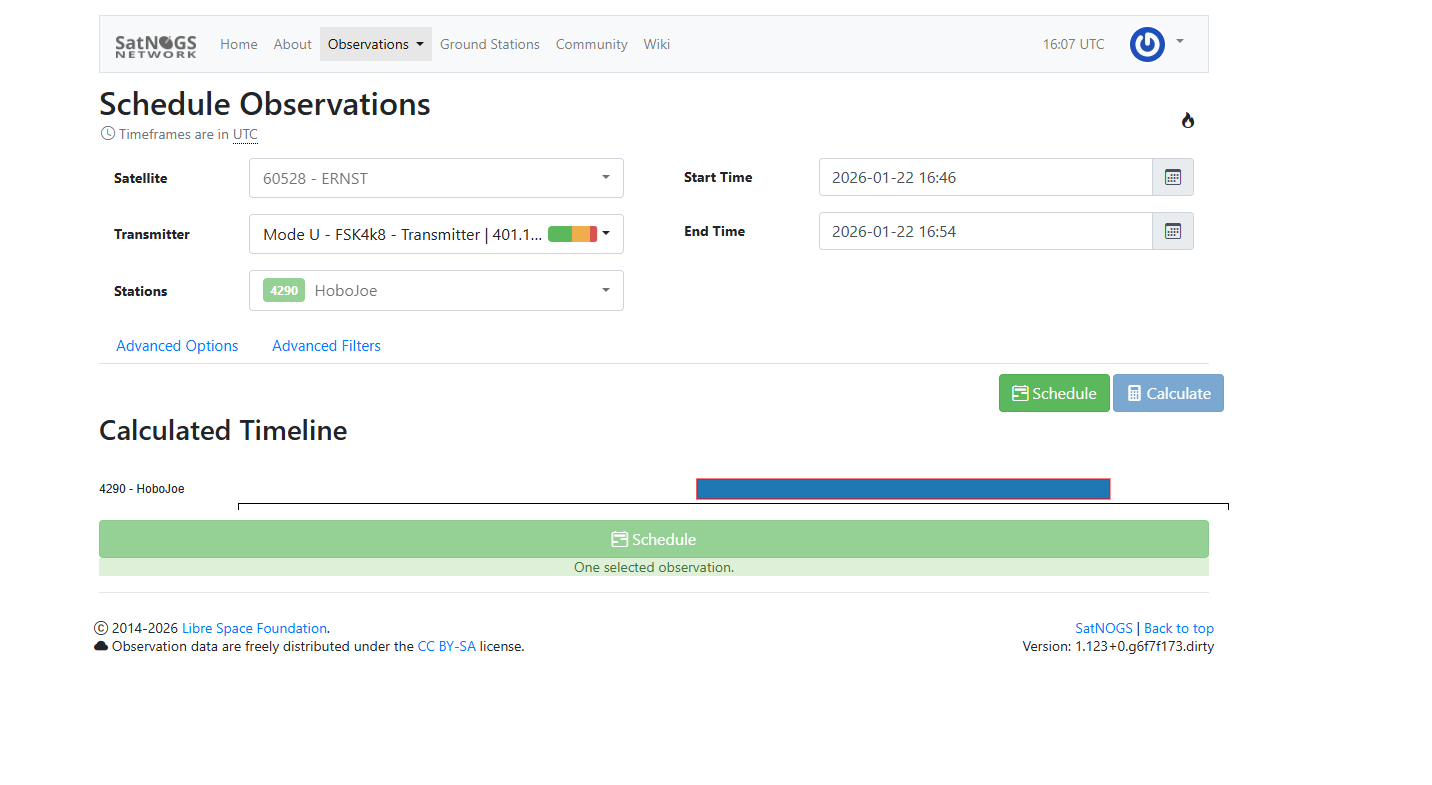Switch to the Advanced Options tab
Screen dimensions: 1432x785
coord(177,346)
